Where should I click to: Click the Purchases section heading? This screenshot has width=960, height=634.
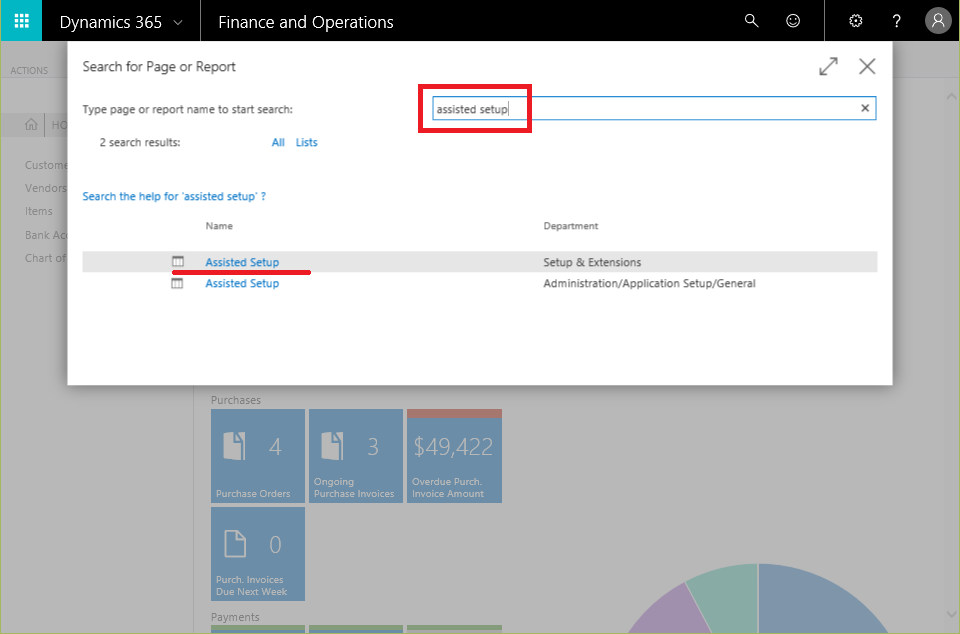coord(236,400)
